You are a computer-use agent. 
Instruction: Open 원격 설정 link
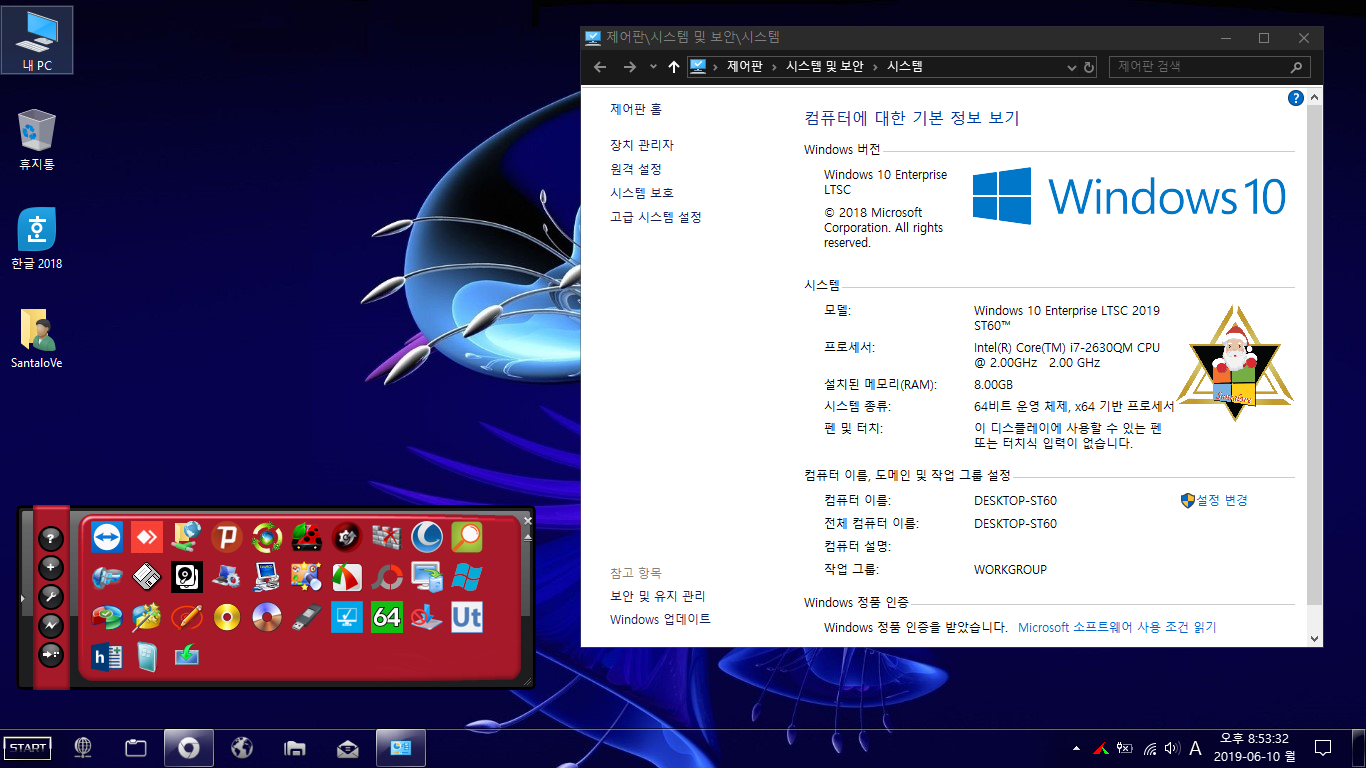636,169
